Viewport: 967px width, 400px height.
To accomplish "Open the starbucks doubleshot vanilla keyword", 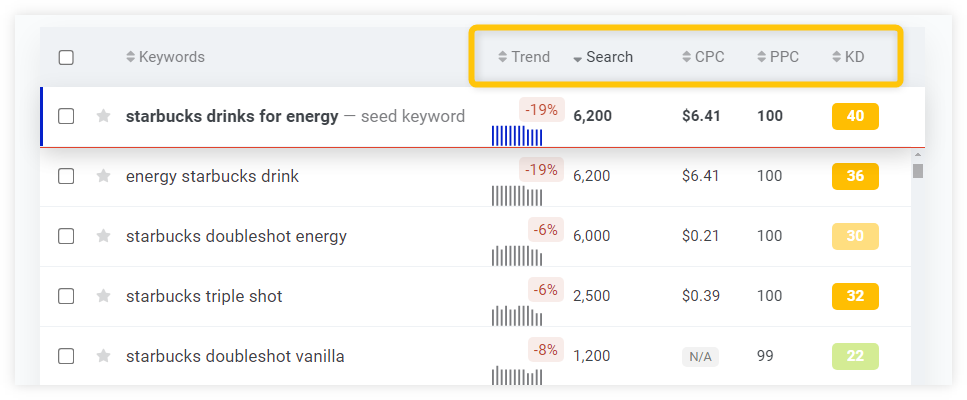I will pyautogui.click(x=235, y=356).
